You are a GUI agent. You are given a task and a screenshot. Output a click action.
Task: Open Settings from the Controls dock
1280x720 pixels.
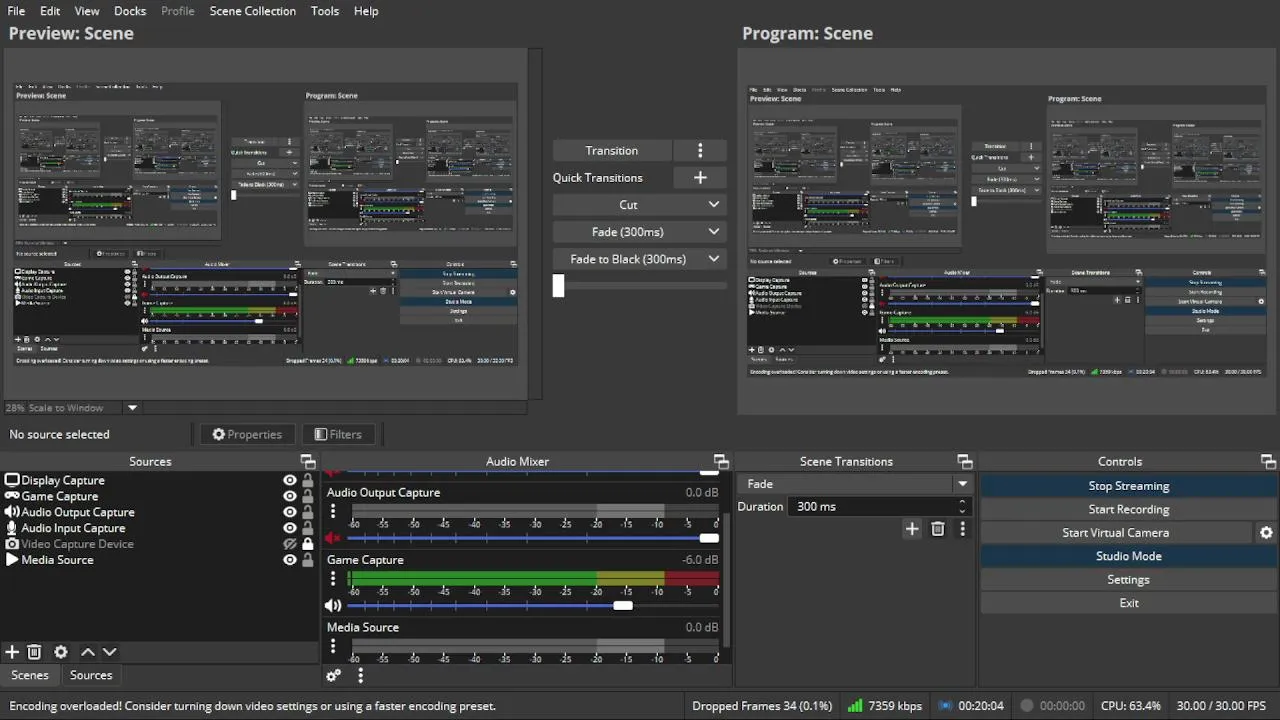click(x=1128, y=580)
